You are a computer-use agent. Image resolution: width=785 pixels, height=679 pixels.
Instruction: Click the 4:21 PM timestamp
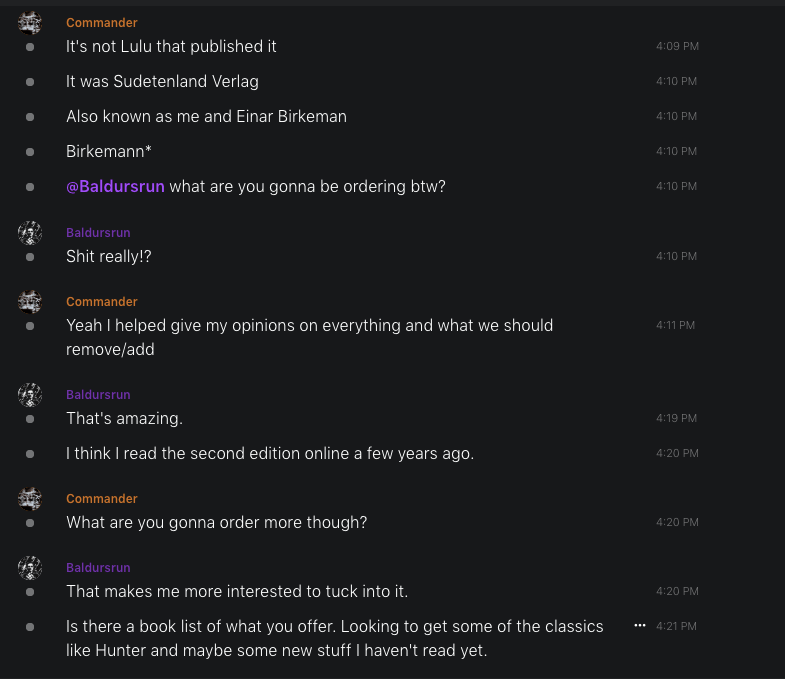(677, 627)
